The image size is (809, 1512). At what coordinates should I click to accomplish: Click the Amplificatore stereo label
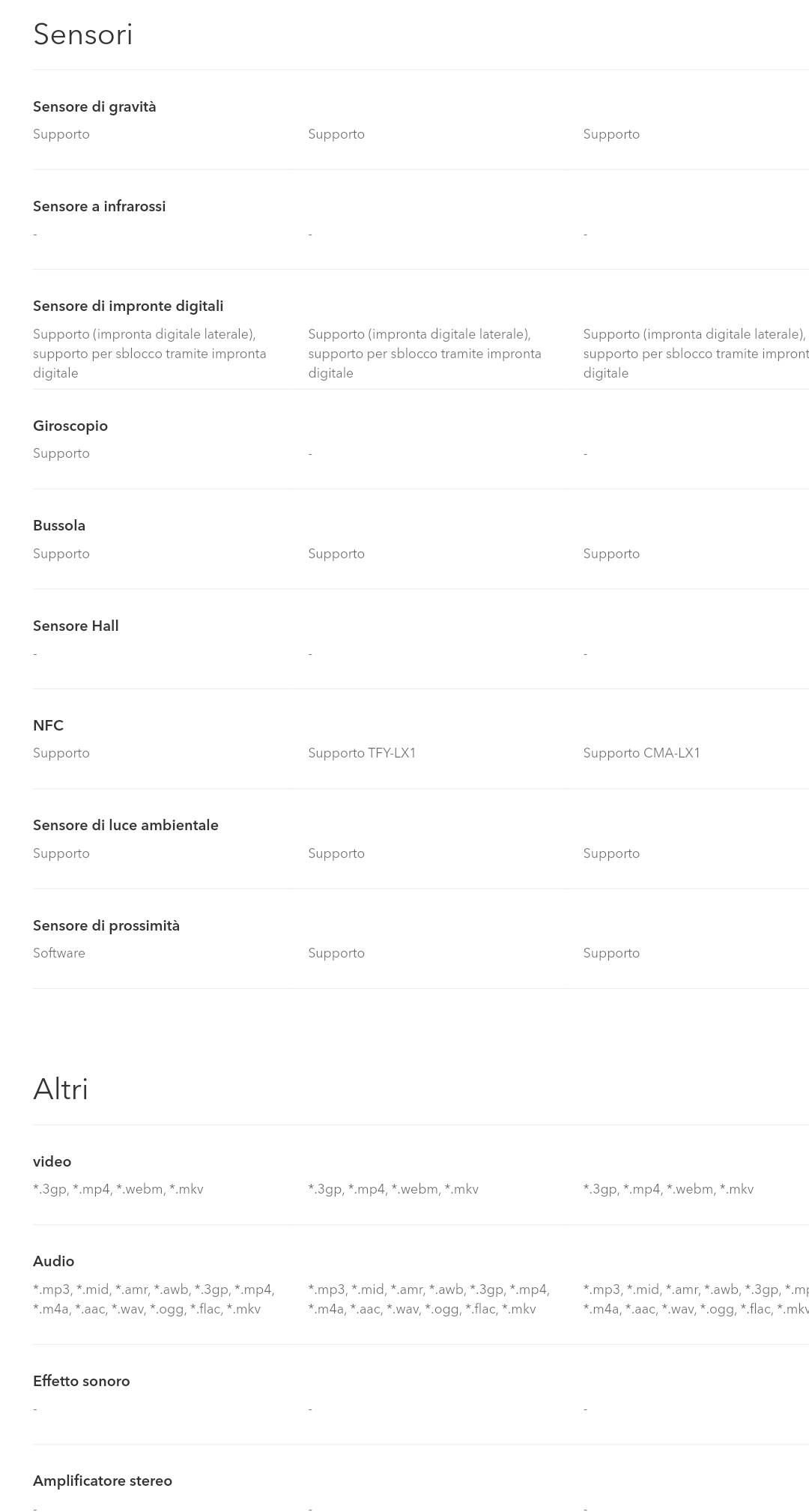tap(103, 1481)
